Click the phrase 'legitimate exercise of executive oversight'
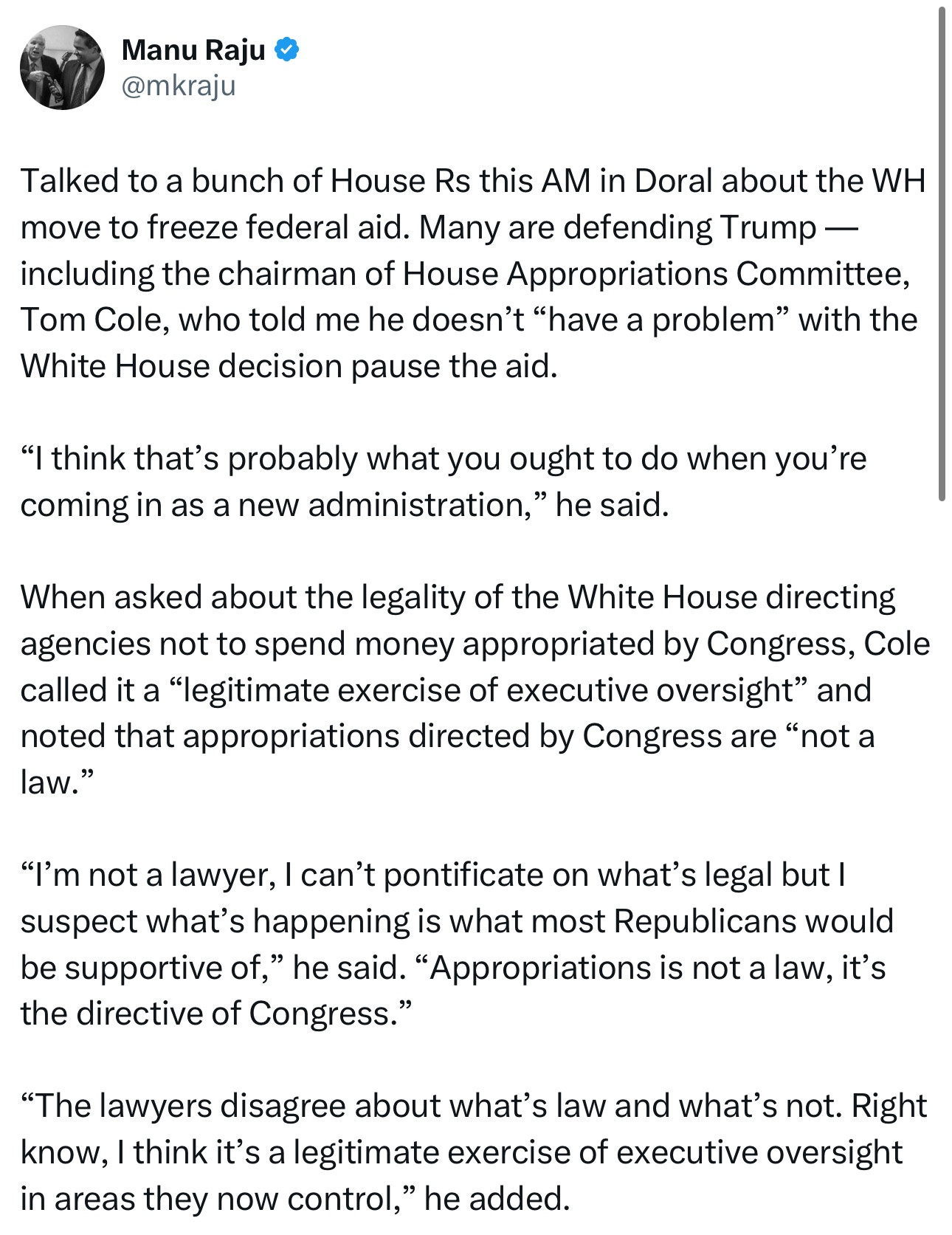 coord(487,690)
